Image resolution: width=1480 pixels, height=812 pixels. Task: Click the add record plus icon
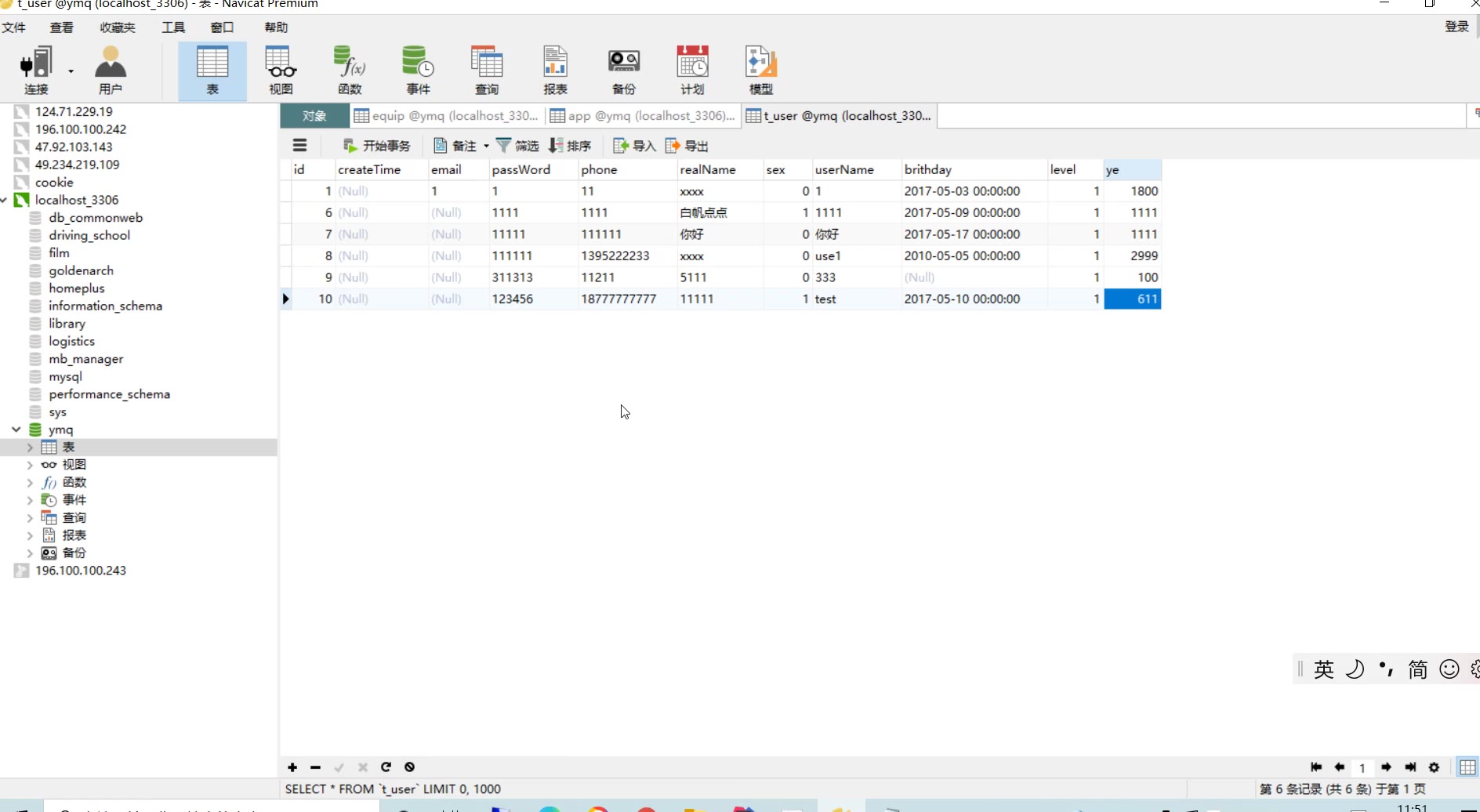[x=292, y=767]
